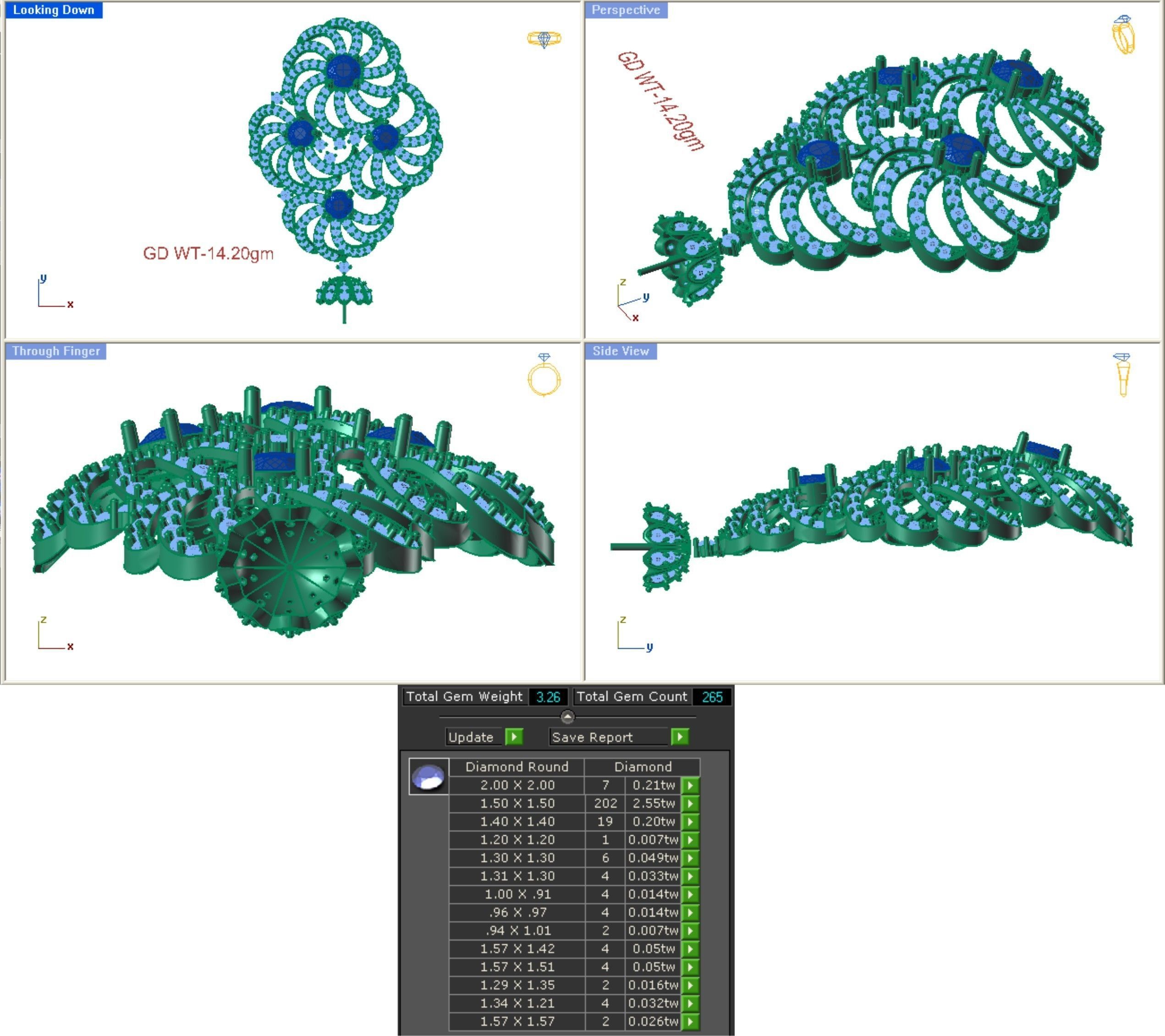
Task: Click green arrow for 1.50 X 1.50 row
Action: tap(690, 804)
